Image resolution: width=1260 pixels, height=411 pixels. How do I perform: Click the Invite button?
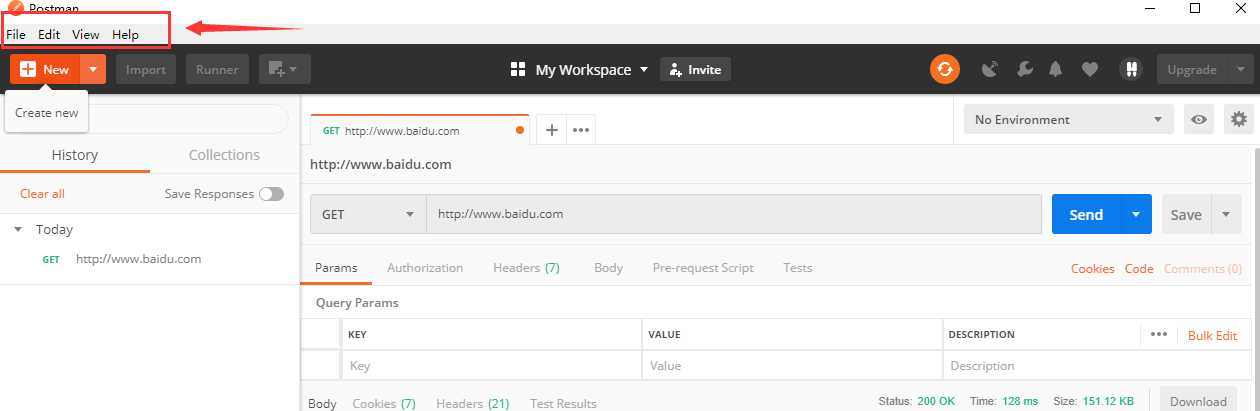[x=695, y=69]
